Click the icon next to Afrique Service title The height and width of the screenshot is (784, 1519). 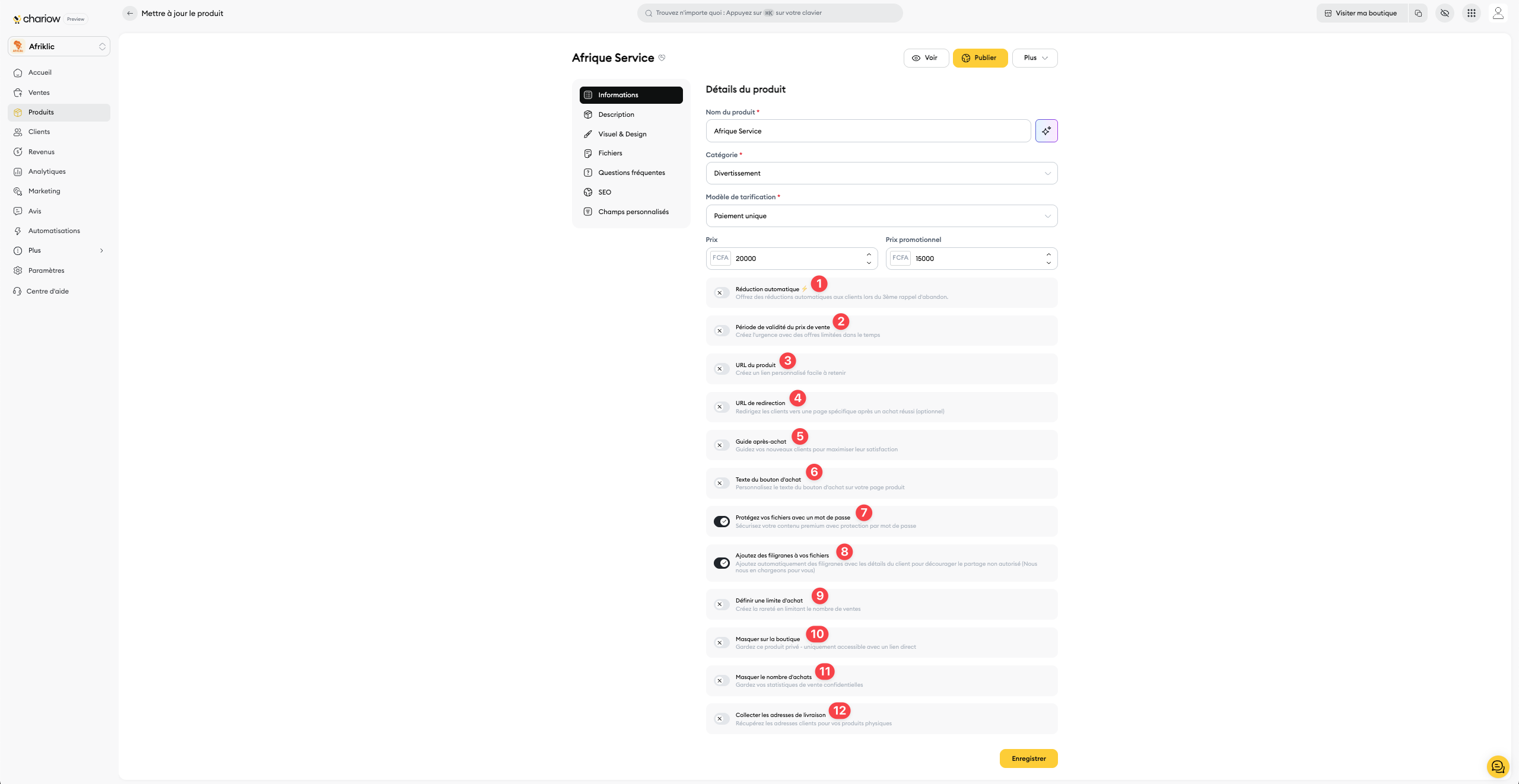click(x=662, y=58)
